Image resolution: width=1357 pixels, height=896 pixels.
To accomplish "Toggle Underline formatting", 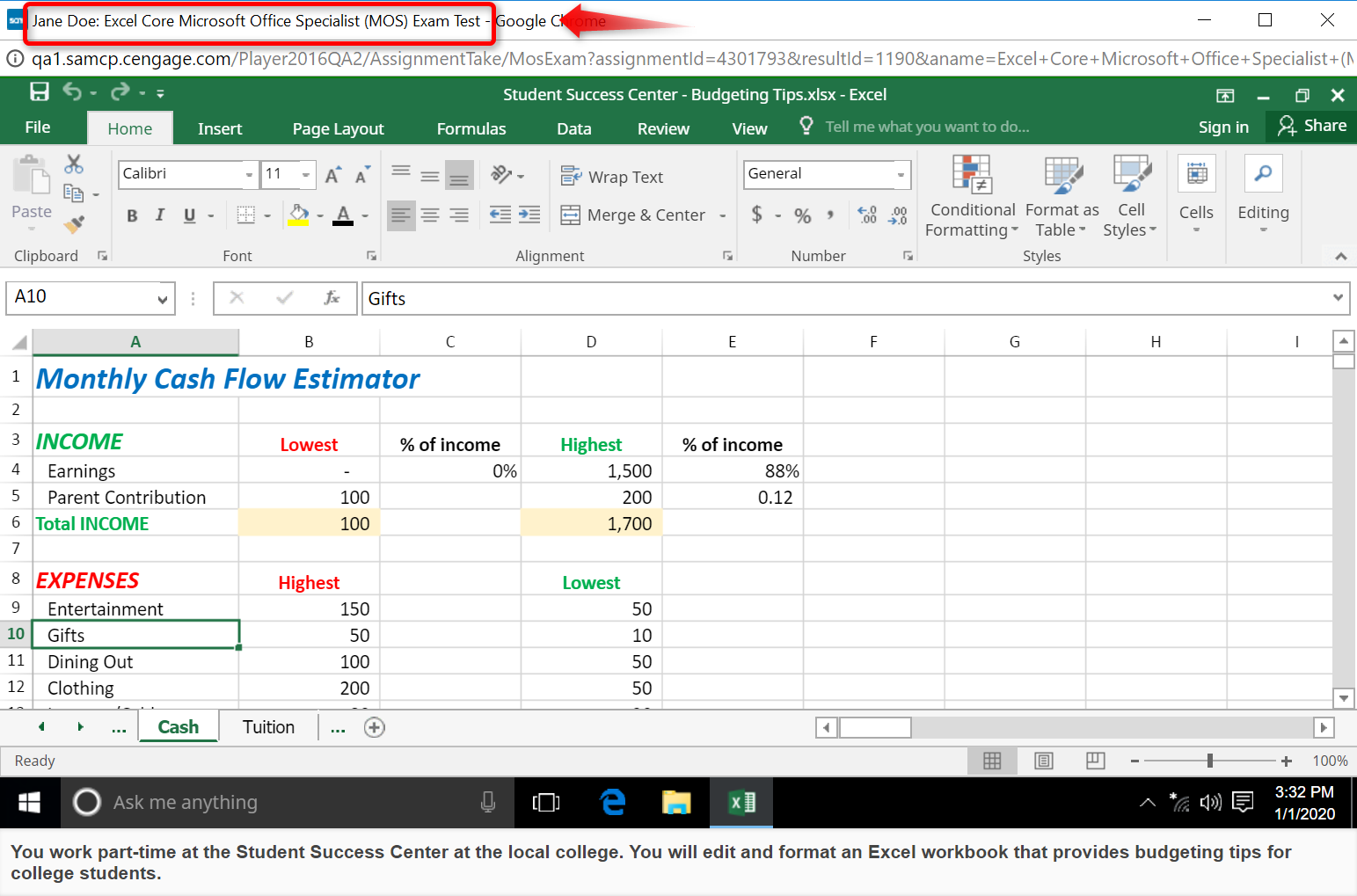I will tap(189, 215).
